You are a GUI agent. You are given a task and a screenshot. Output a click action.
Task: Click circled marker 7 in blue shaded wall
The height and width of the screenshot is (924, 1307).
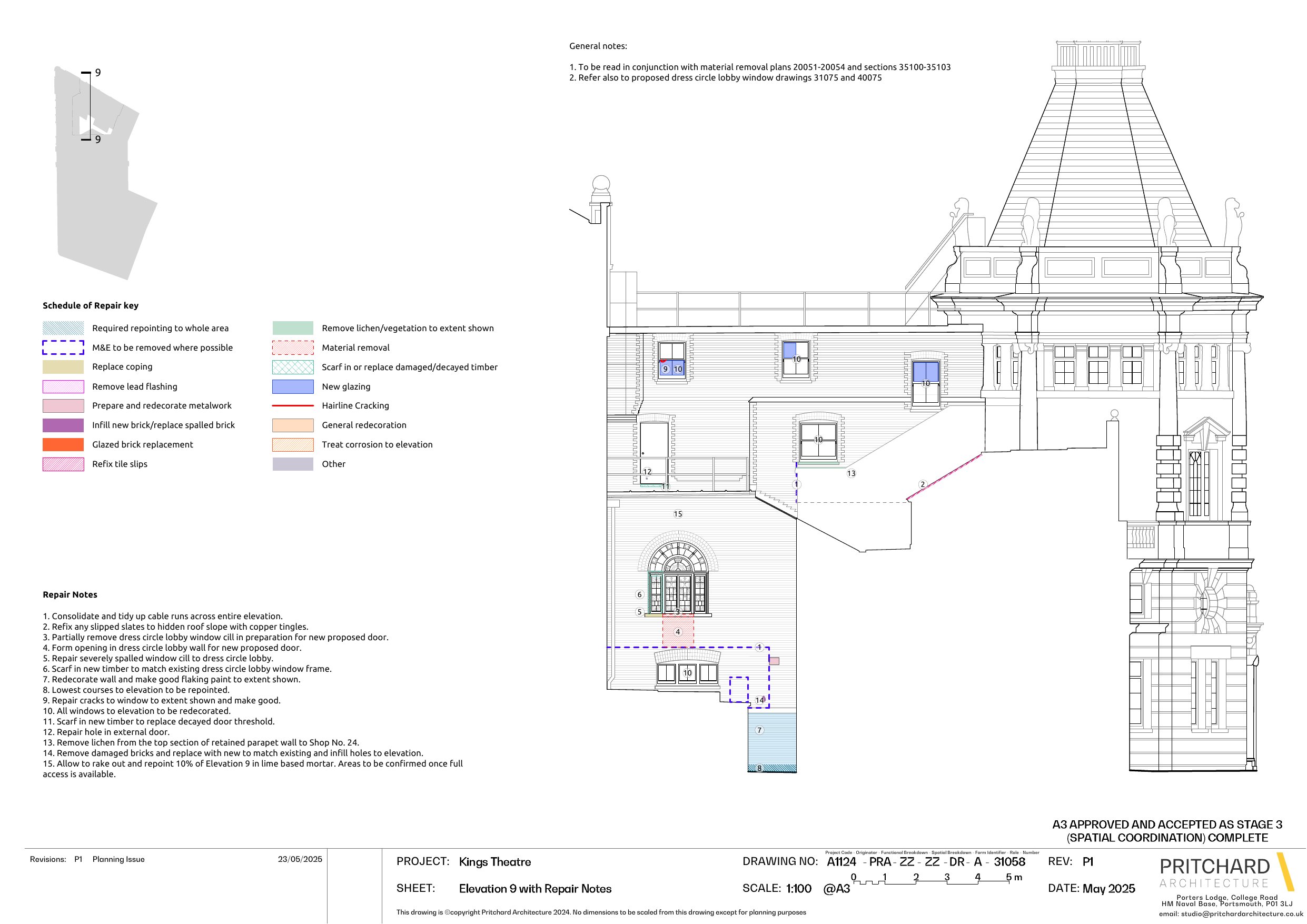pos(759,730)
